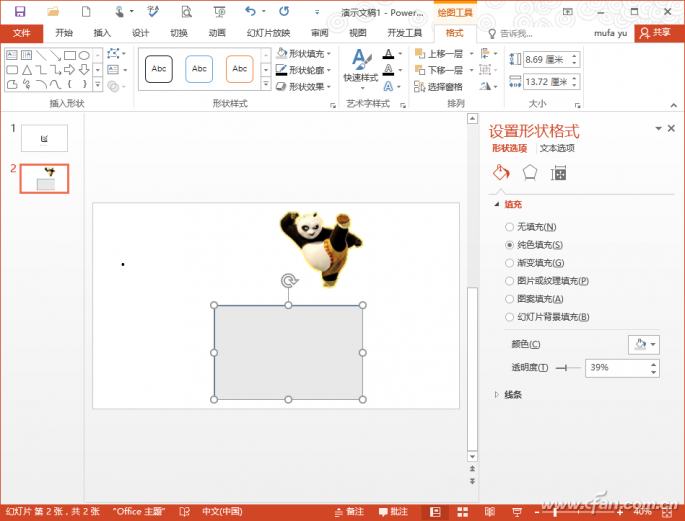Image resolution: width=685 pixels, height=521 pixels.
Task: Open the Slide Show (幻灯片放映) ribbon tab
Action: (x=268, y=33)
